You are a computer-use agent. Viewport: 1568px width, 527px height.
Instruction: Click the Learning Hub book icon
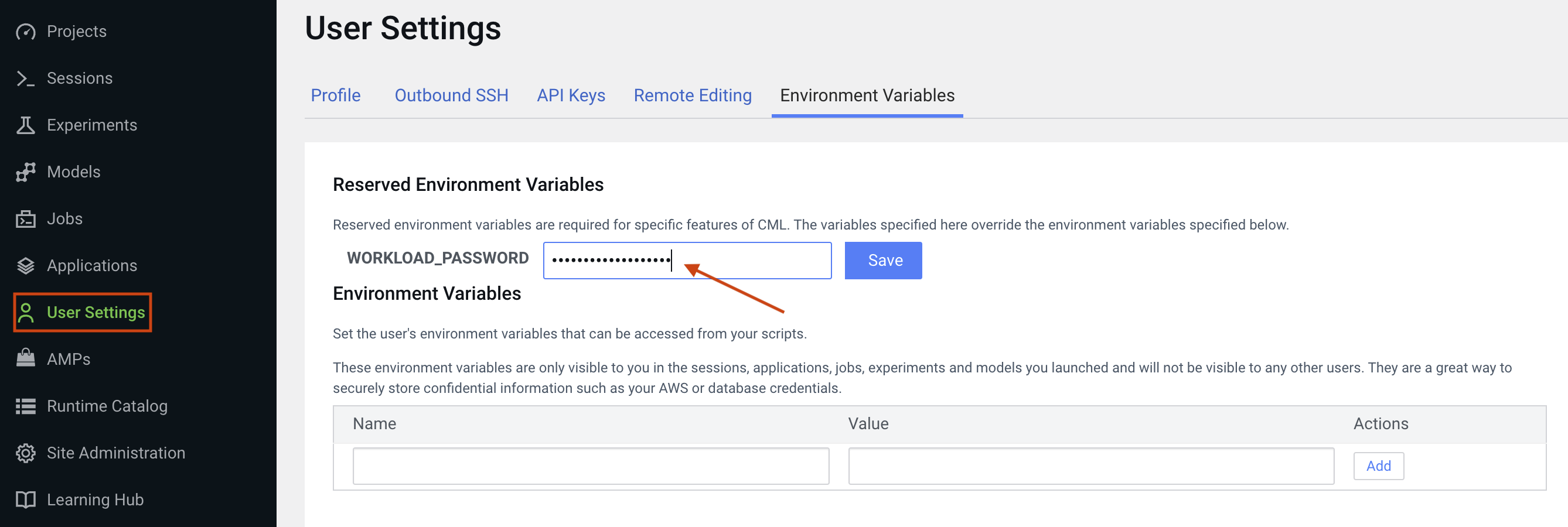coord(26,500)
